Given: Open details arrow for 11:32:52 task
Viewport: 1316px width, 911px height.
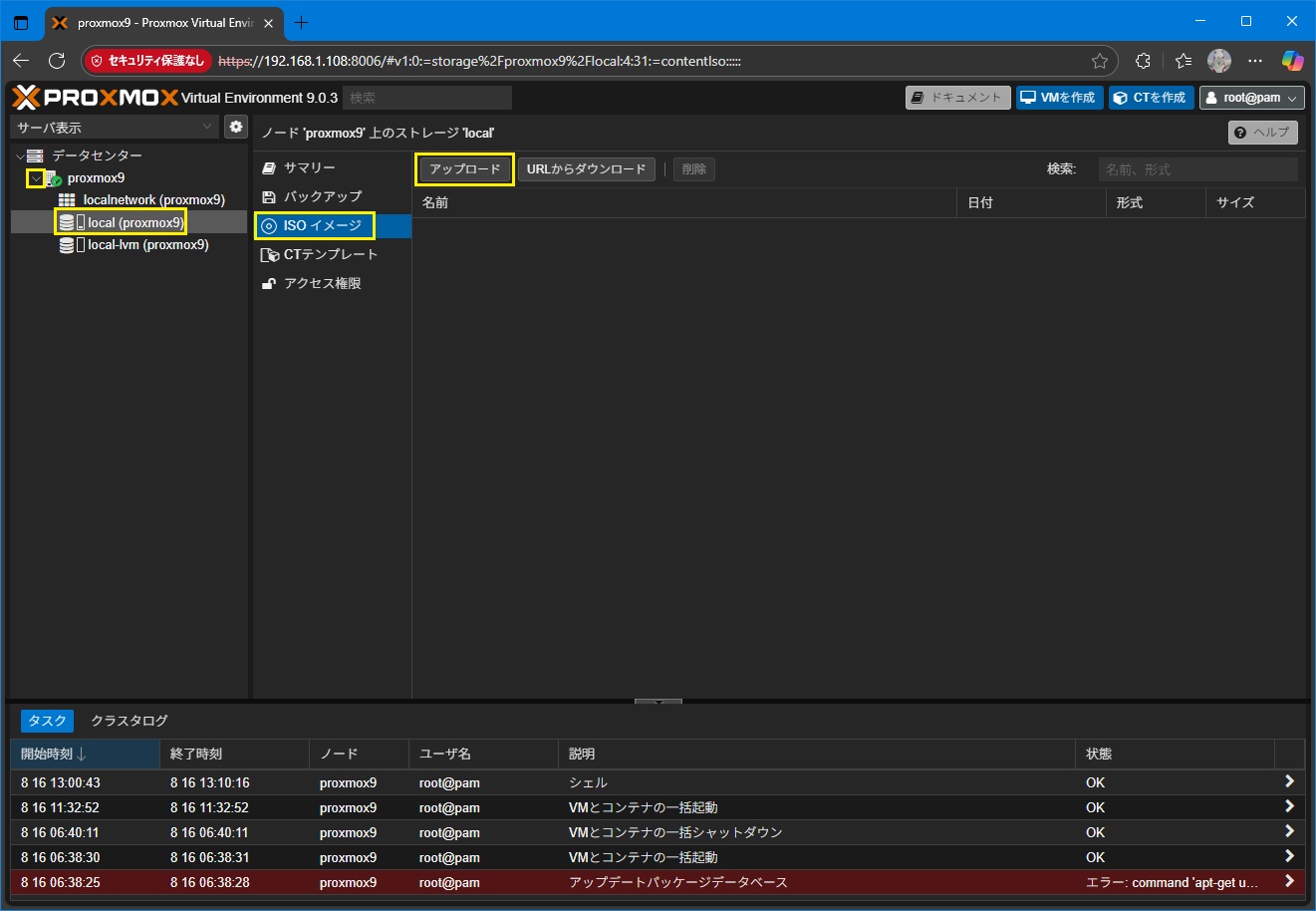Looking at the screenshot, I should point(1289,806).
